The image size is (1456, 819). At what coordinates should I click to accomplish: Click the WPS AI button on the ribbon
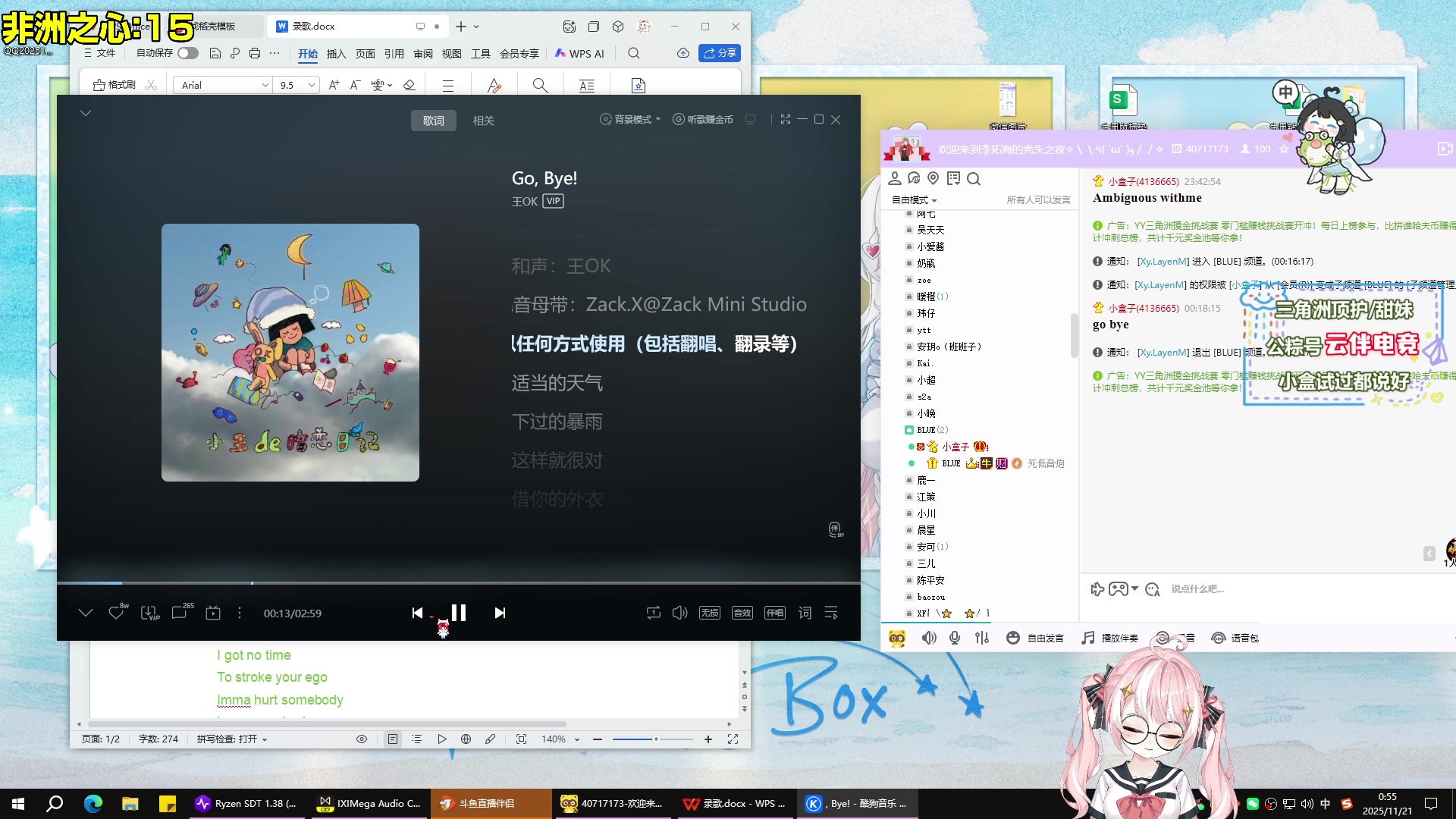[x=579, y=53]
